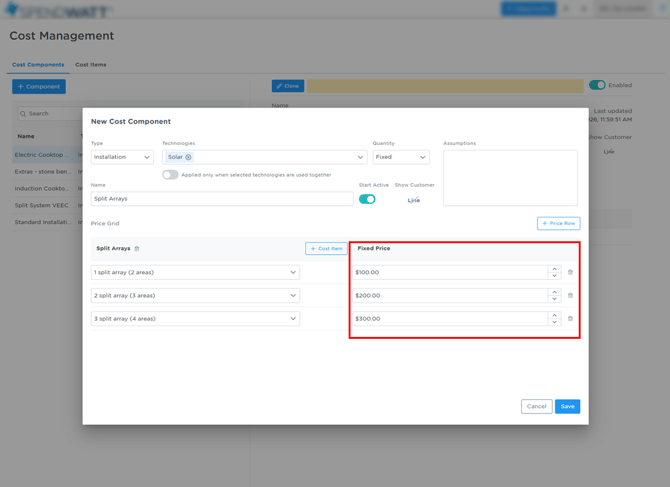Switch to the Cost Components tab
The height and width of the screenshot is (487, 670).
coord(38,65)
